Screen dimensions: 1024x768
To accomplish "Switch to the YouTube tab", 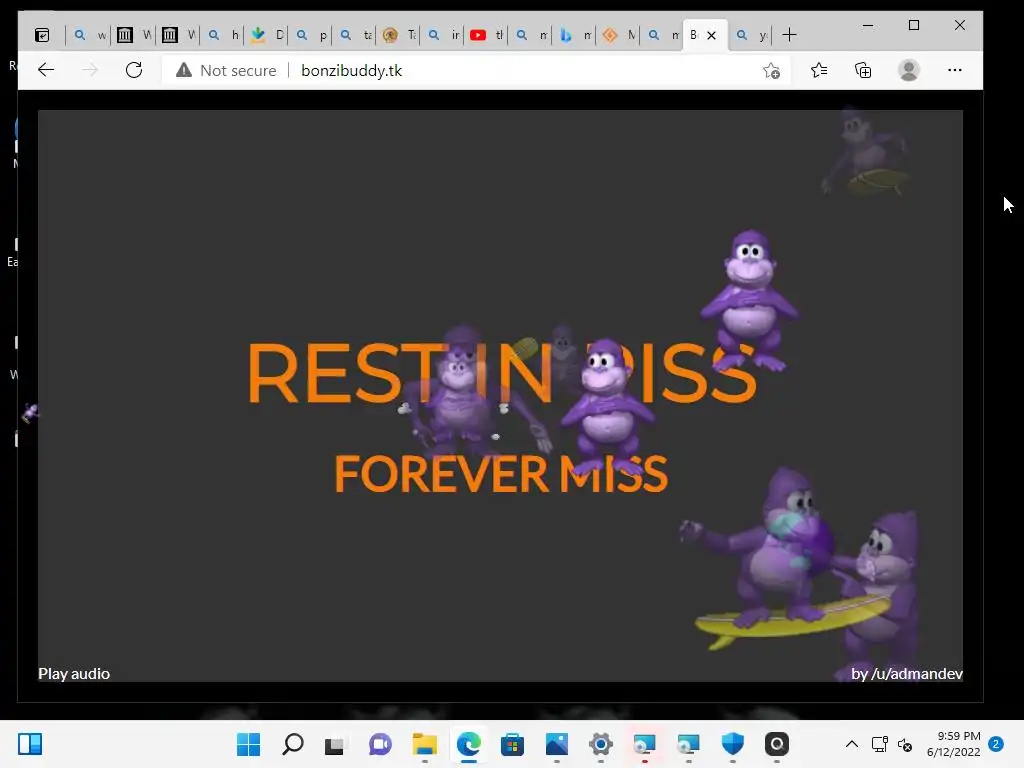I will [x=487, y=35].
